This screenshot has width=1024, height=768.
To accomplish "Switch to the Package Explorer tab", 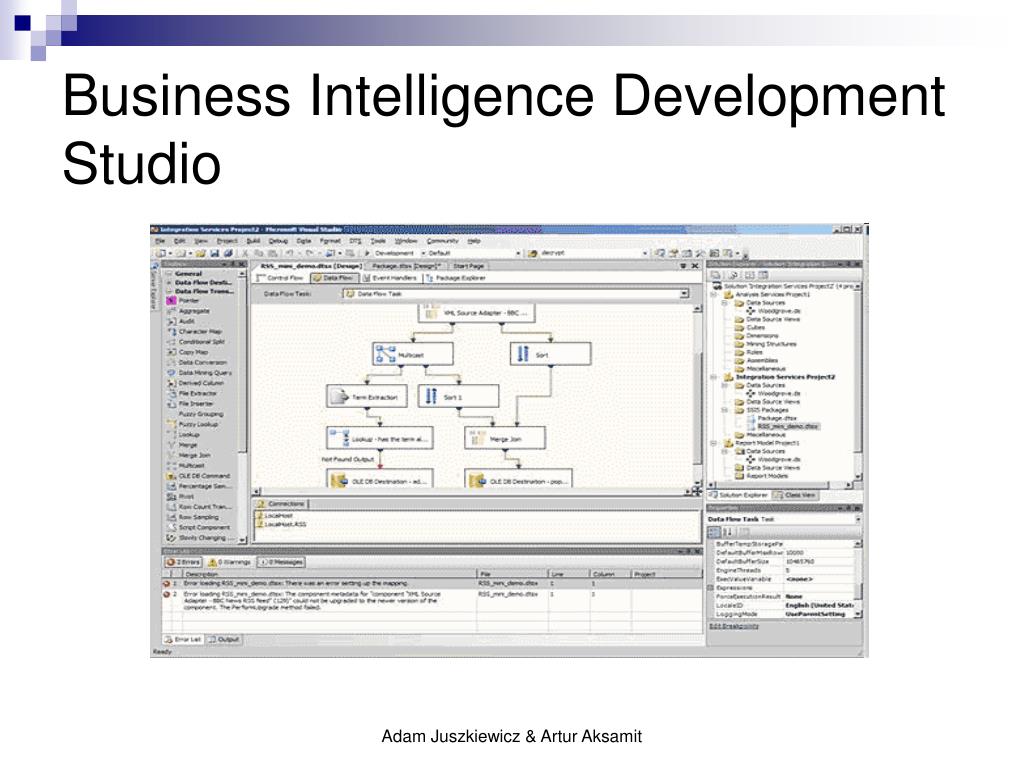I will point(456,278).
